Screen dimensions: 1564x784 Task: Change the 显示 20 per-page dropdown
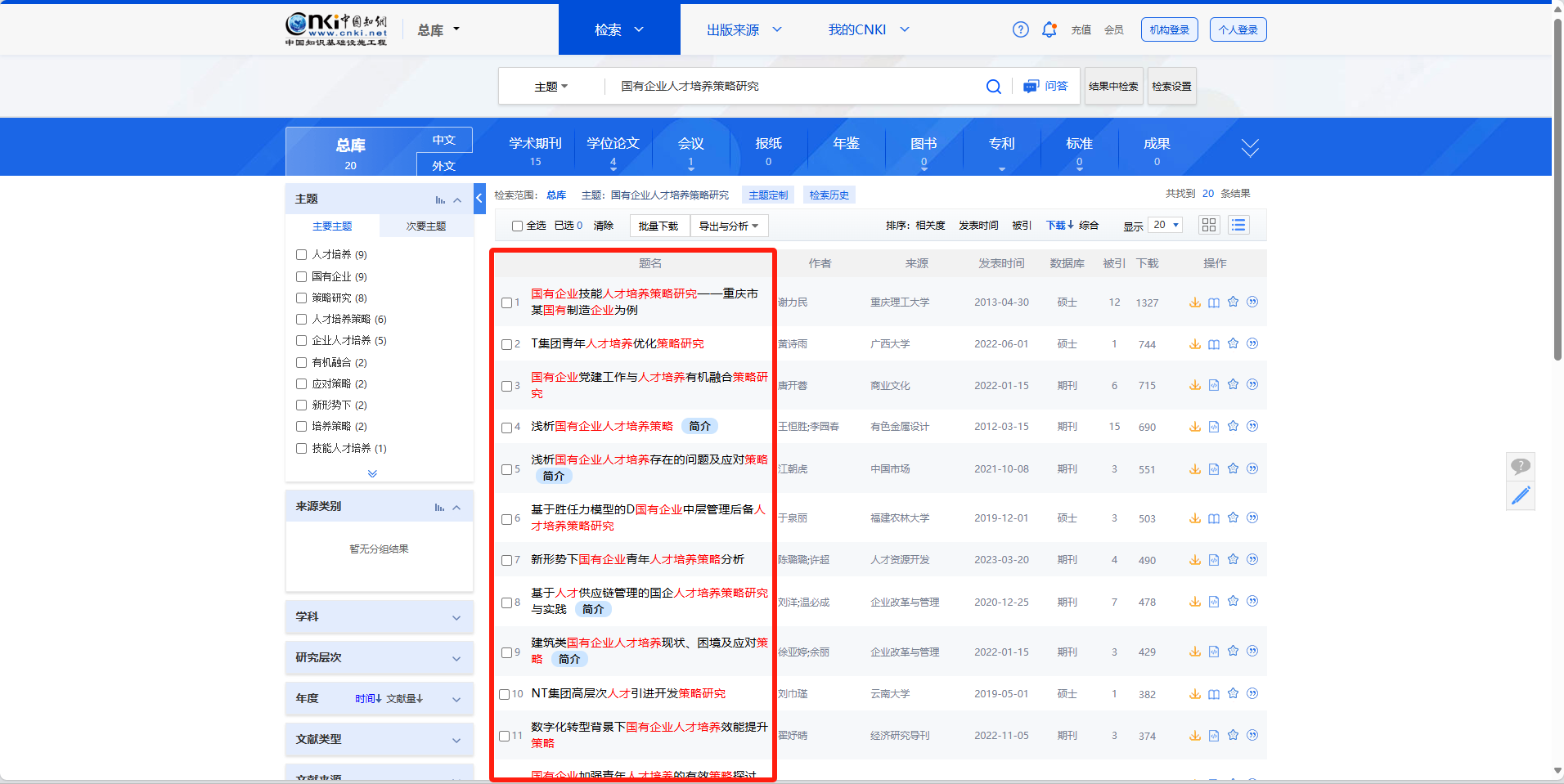point(1166,225)
